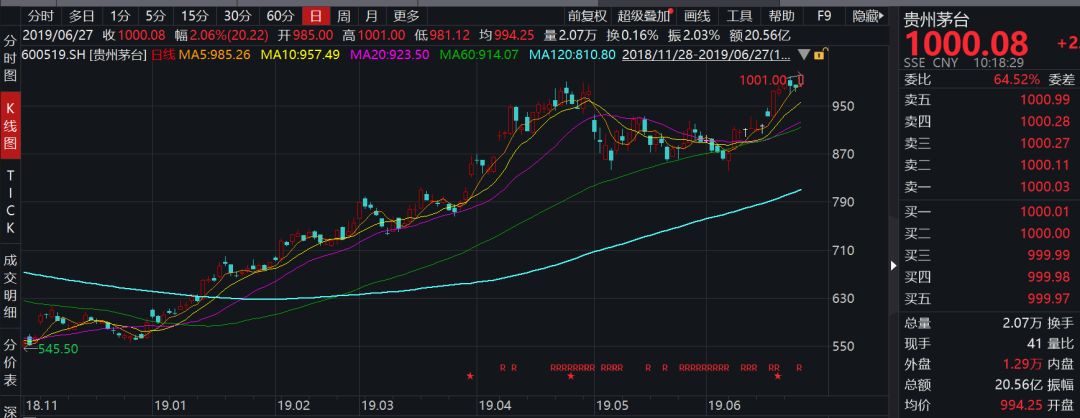This screenshot has width=1080, height=418.
Task: Open the 更多 more periods dropdown
Action: point(406,16)
